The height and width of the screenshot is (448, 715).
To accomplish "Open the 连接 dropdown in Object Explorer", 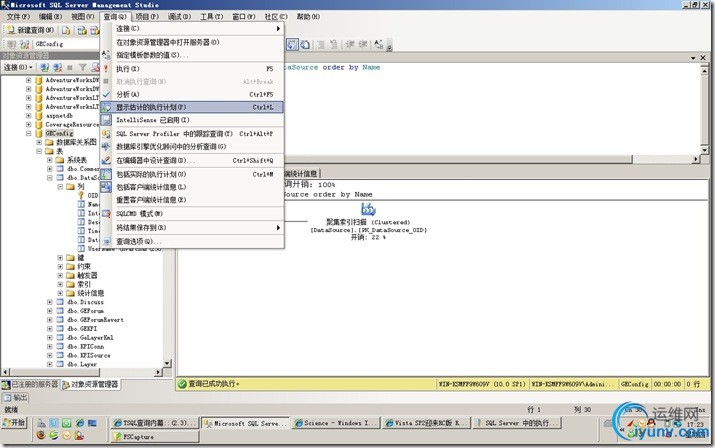I will coord(18,68).
